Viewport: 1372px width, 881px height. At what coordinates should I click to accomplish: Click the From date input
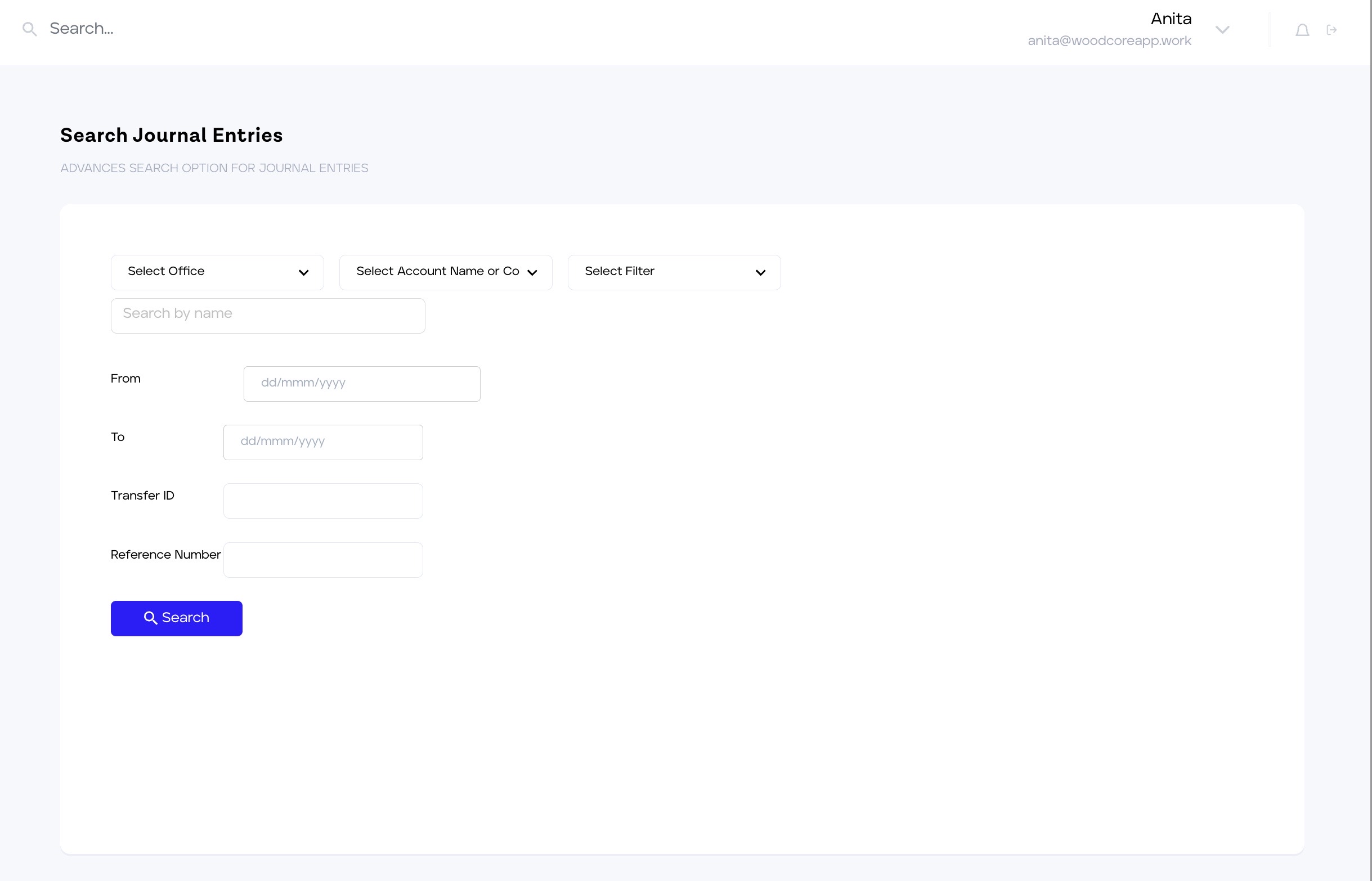[x=362, y=384]
